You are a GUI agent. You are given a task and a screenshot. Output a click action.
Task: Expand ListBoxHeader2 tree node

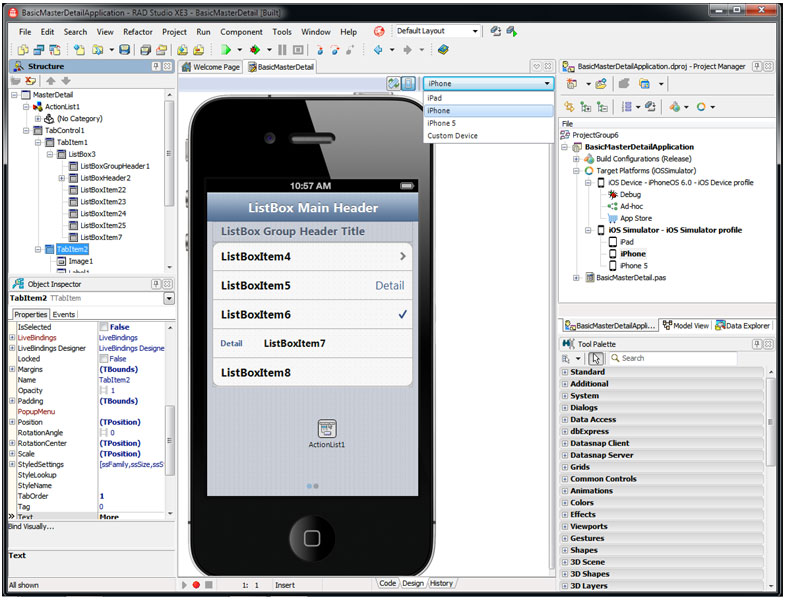pos(62,178)
